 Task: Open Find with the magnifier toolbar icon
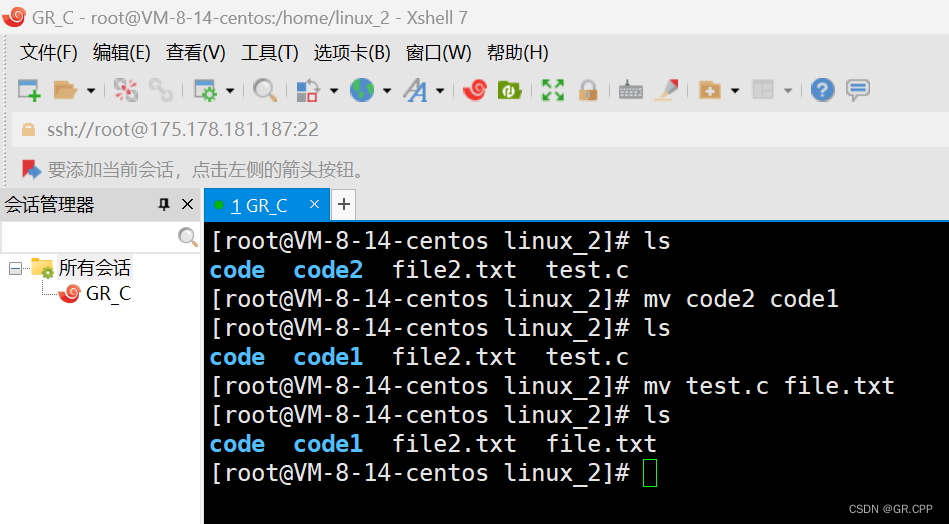tap(264, 91)
